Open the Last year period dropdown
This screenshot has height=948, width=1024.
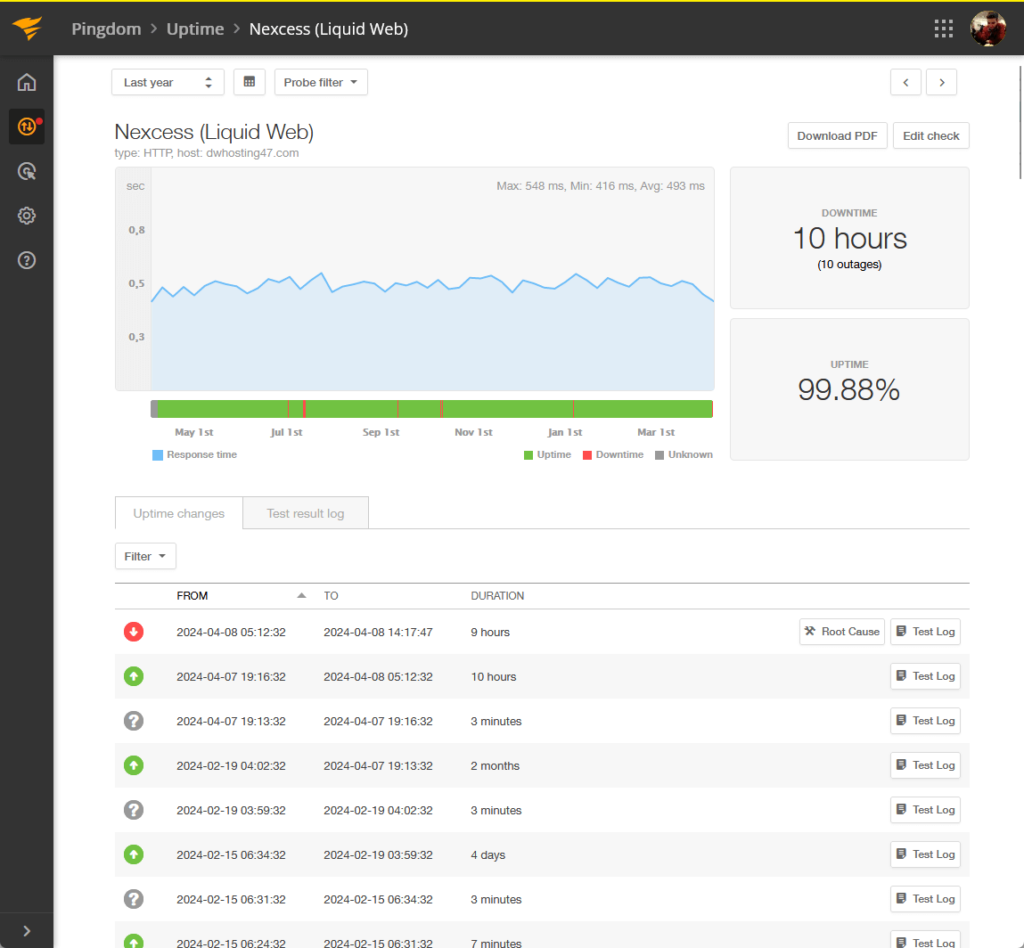click(x=168, y=82)
